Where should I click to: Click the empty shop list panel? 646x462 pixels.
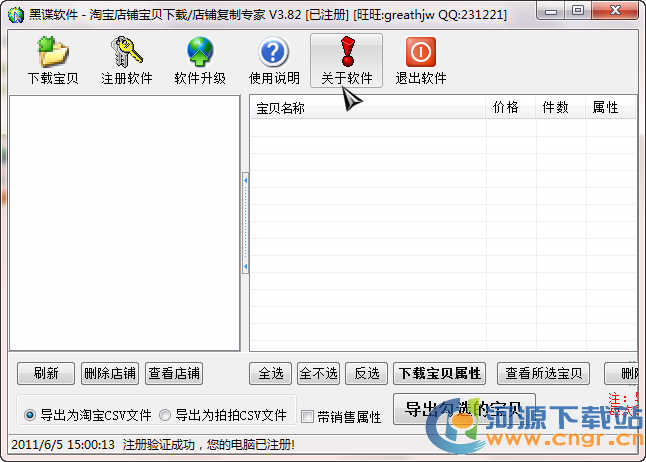[x=124, y=223]
